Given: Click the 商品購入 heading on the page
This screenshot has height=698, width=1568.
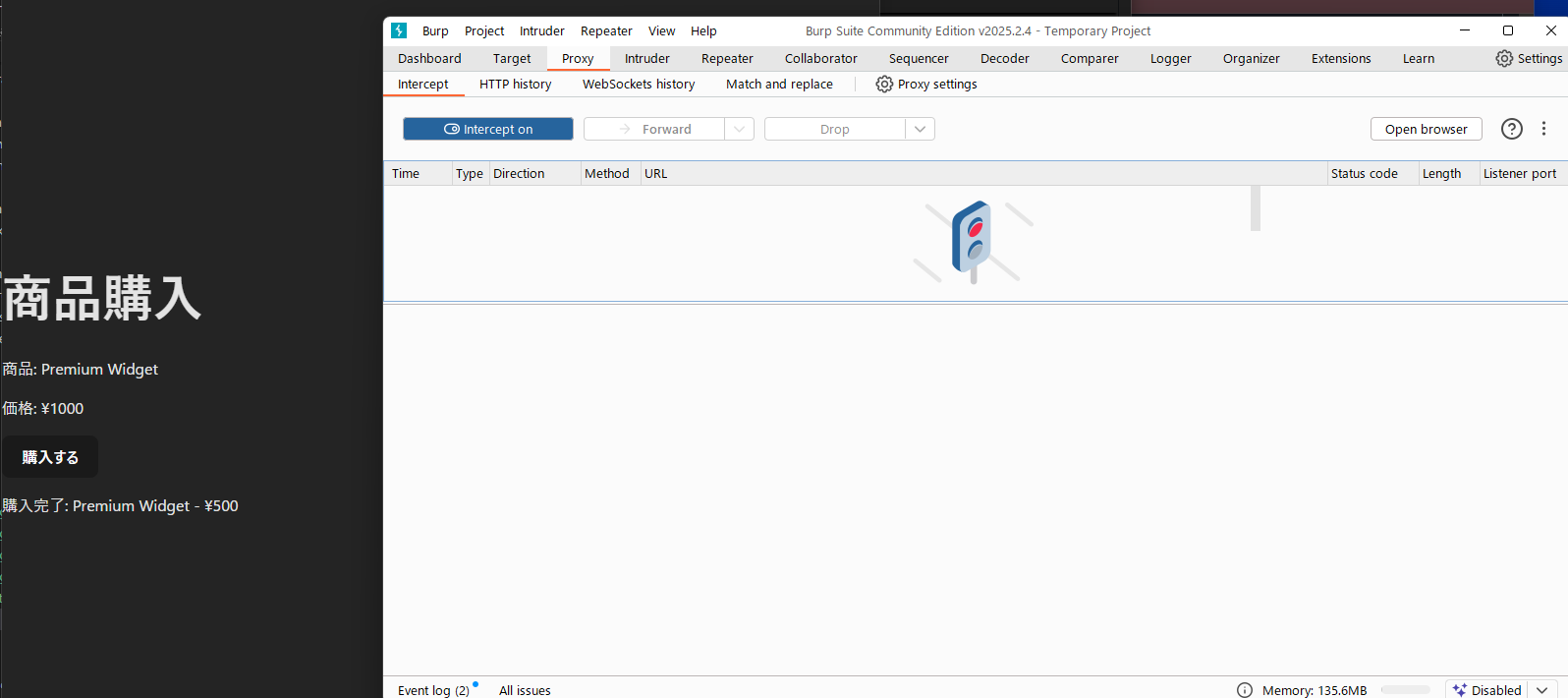Looking at the screenshot, I should point(102,298).
